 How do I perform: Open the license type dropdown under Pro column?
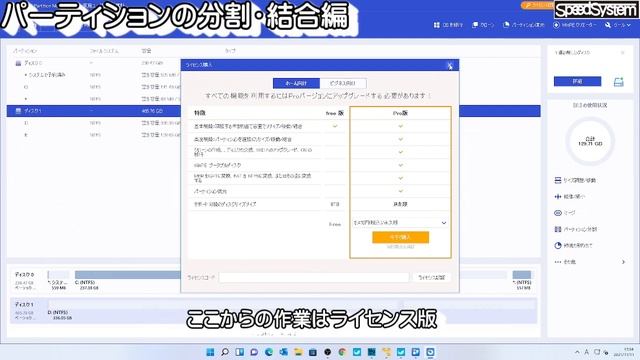400,223
